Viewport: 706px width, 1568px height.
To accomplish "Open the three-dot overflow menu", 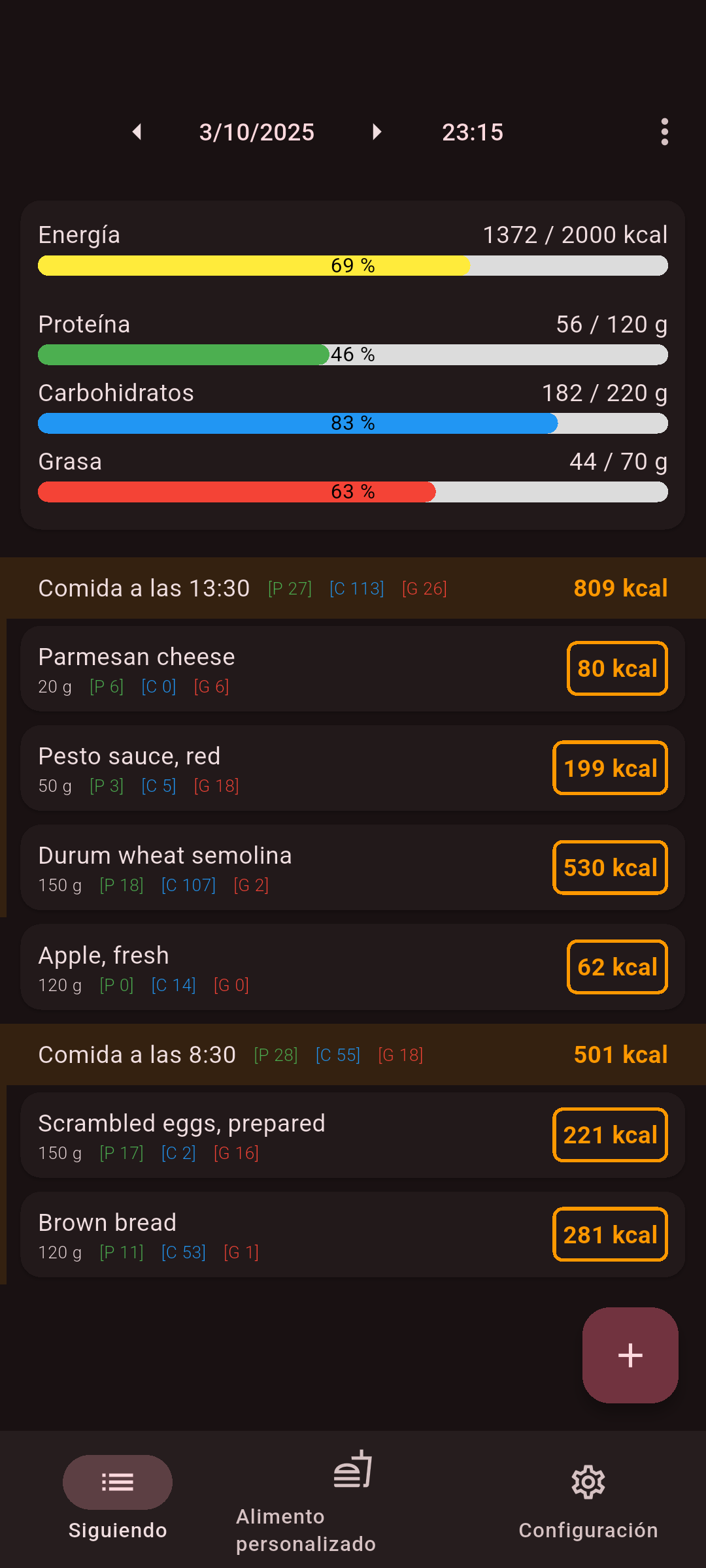I will pos(664,132).
